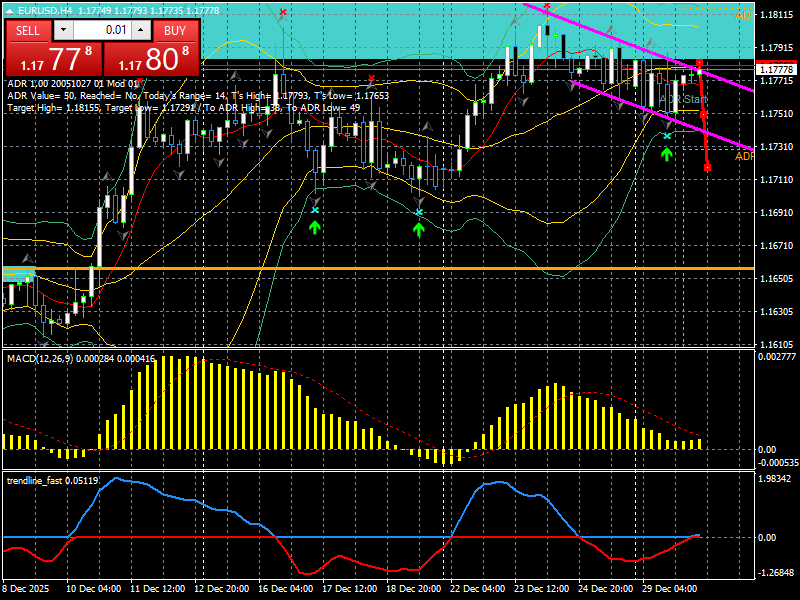The width and height of the screenshot is (800, 600).
Task: Select red X marker at 16 Dec high
Action: coord(283,12)
